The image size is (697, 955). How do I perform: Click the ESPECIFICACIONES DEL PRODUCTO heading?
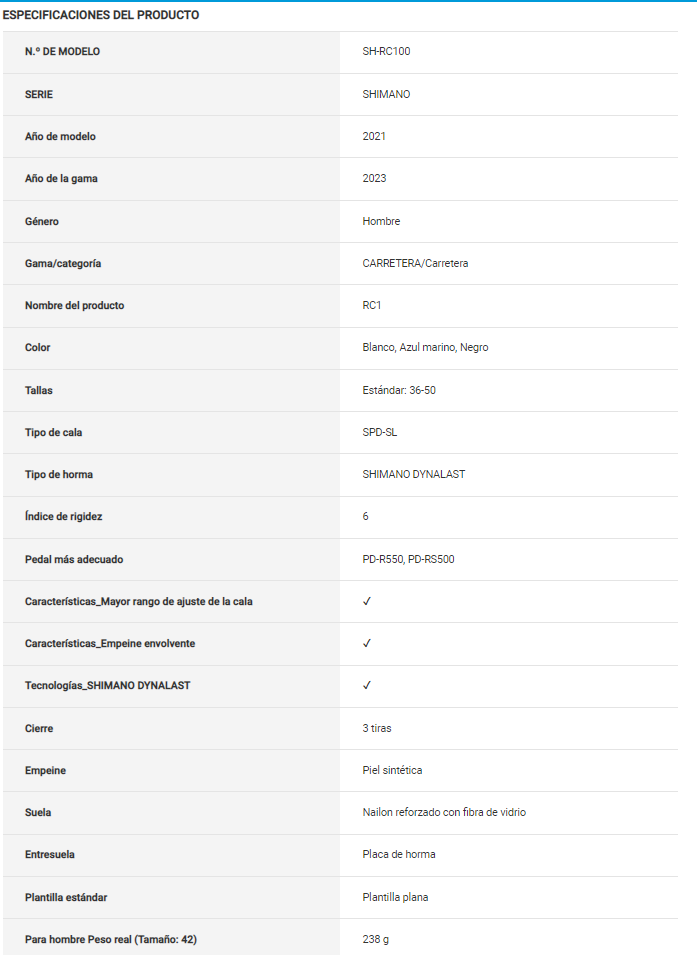[x=101, y=15]
